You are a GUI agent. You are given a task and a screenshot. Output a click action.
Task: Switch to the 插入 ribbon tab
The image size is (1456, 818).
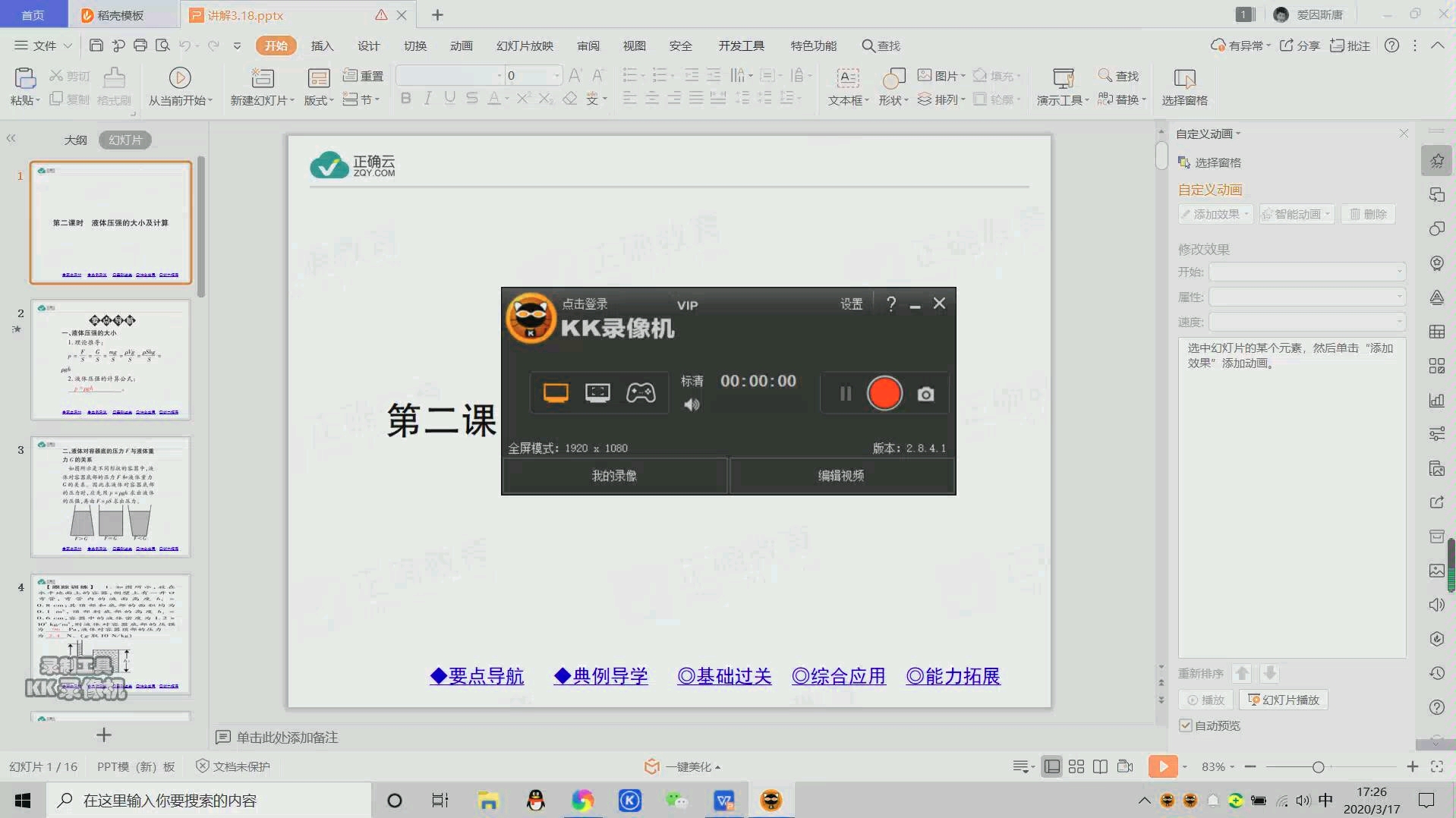click(322, 46)
